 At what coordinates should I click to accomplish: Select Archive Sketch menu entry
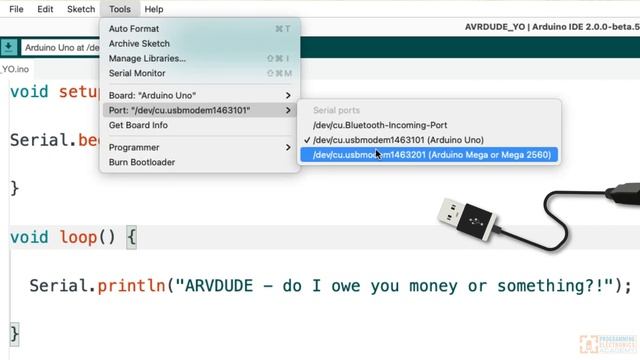click(x=200, y=43)
